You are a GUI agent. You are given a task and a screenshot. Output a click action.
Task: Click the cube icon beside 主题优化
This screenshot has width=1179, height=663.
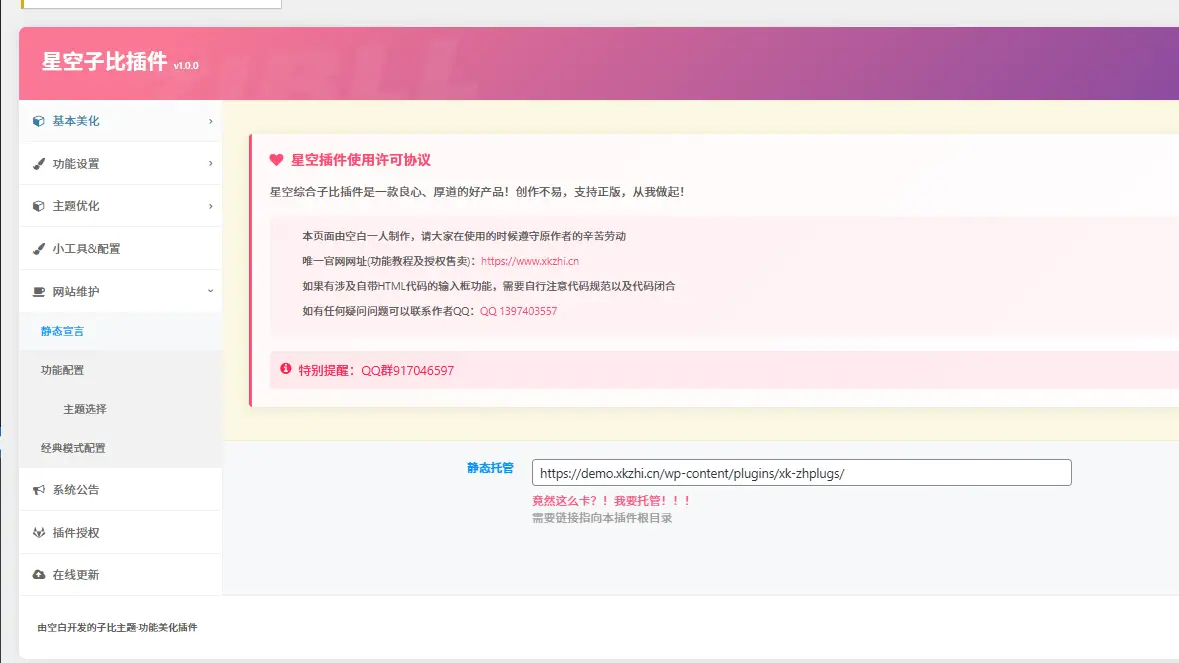pos(39,206)
